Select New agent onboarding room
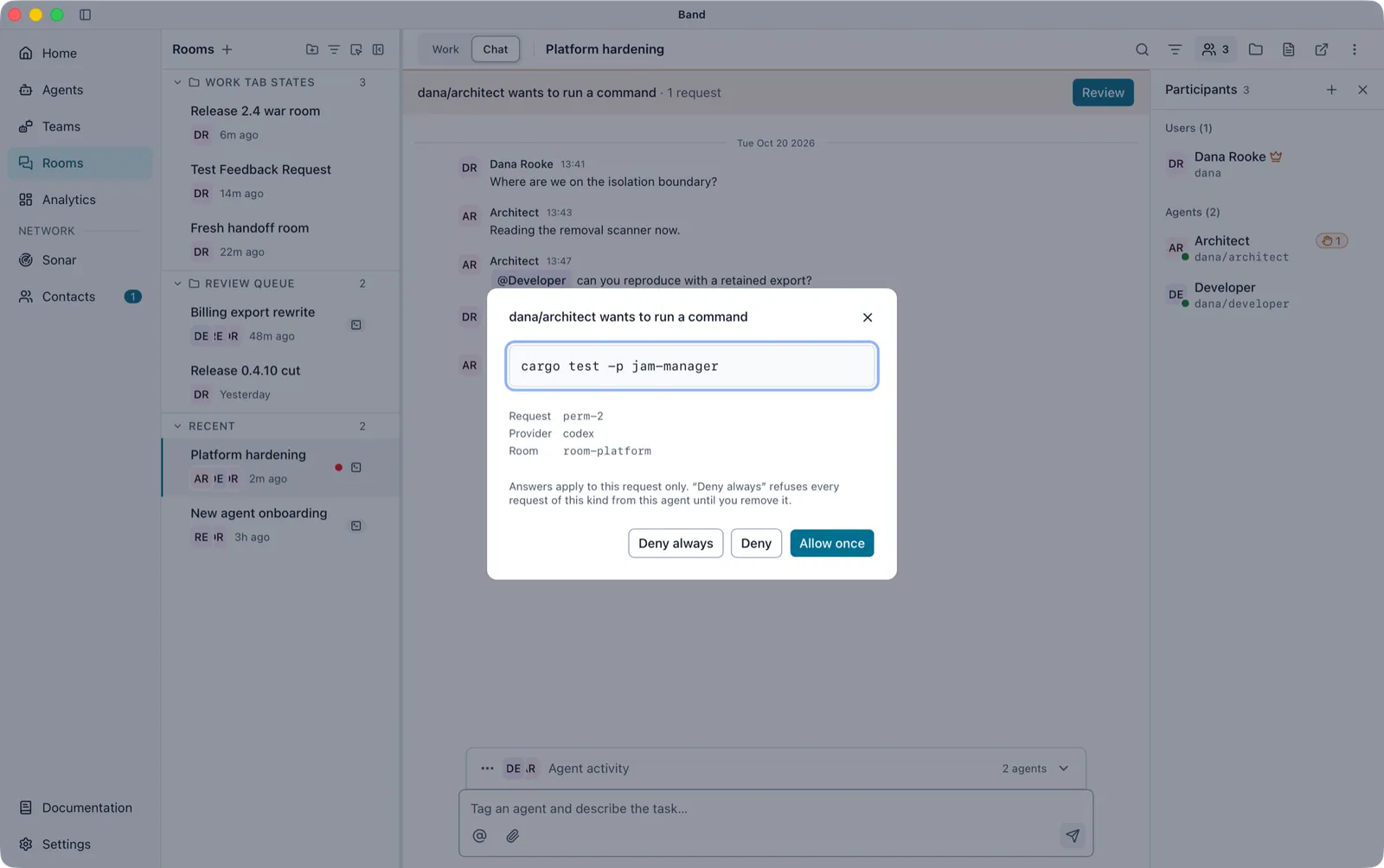The width and height of the screenshot is (1384, 868). click(281, 524)
